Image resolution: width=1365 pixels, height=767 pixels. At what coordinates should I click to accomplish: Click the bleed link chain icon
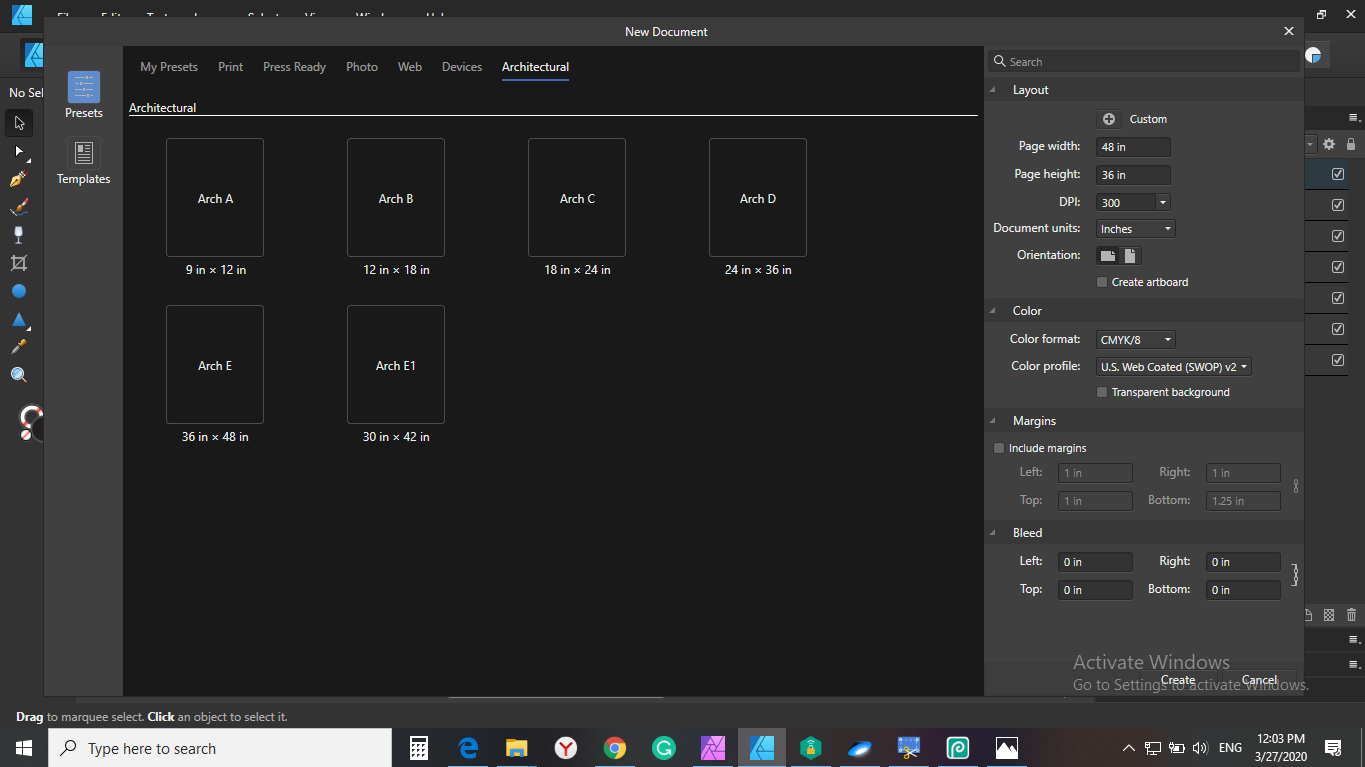click(1295, 575)
